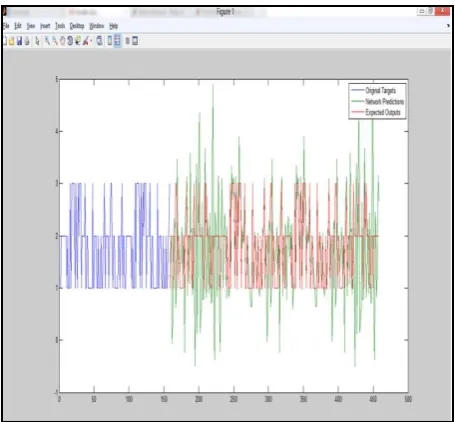Open the Tools menu
Screen dimensions: 455x422
(x=60, y=26)
